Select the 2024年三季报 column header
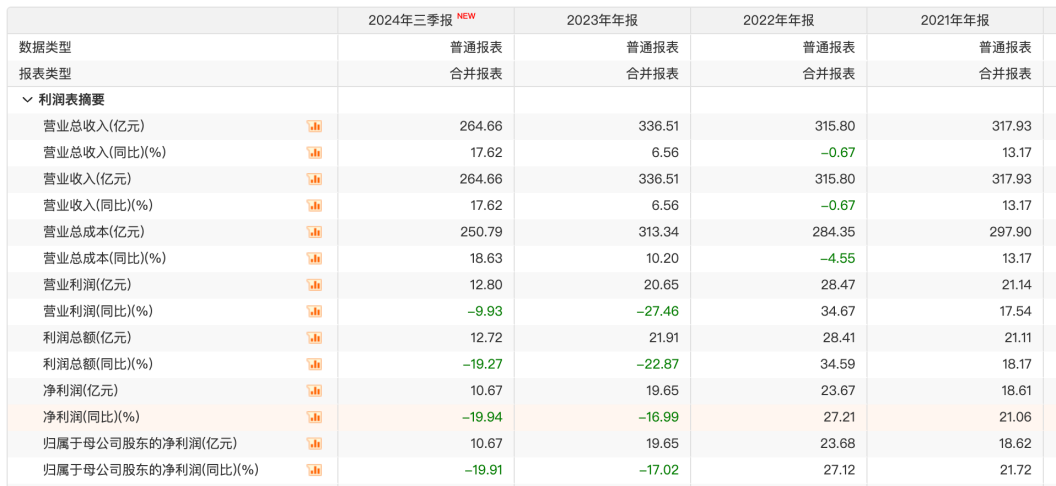 [414, 20]
